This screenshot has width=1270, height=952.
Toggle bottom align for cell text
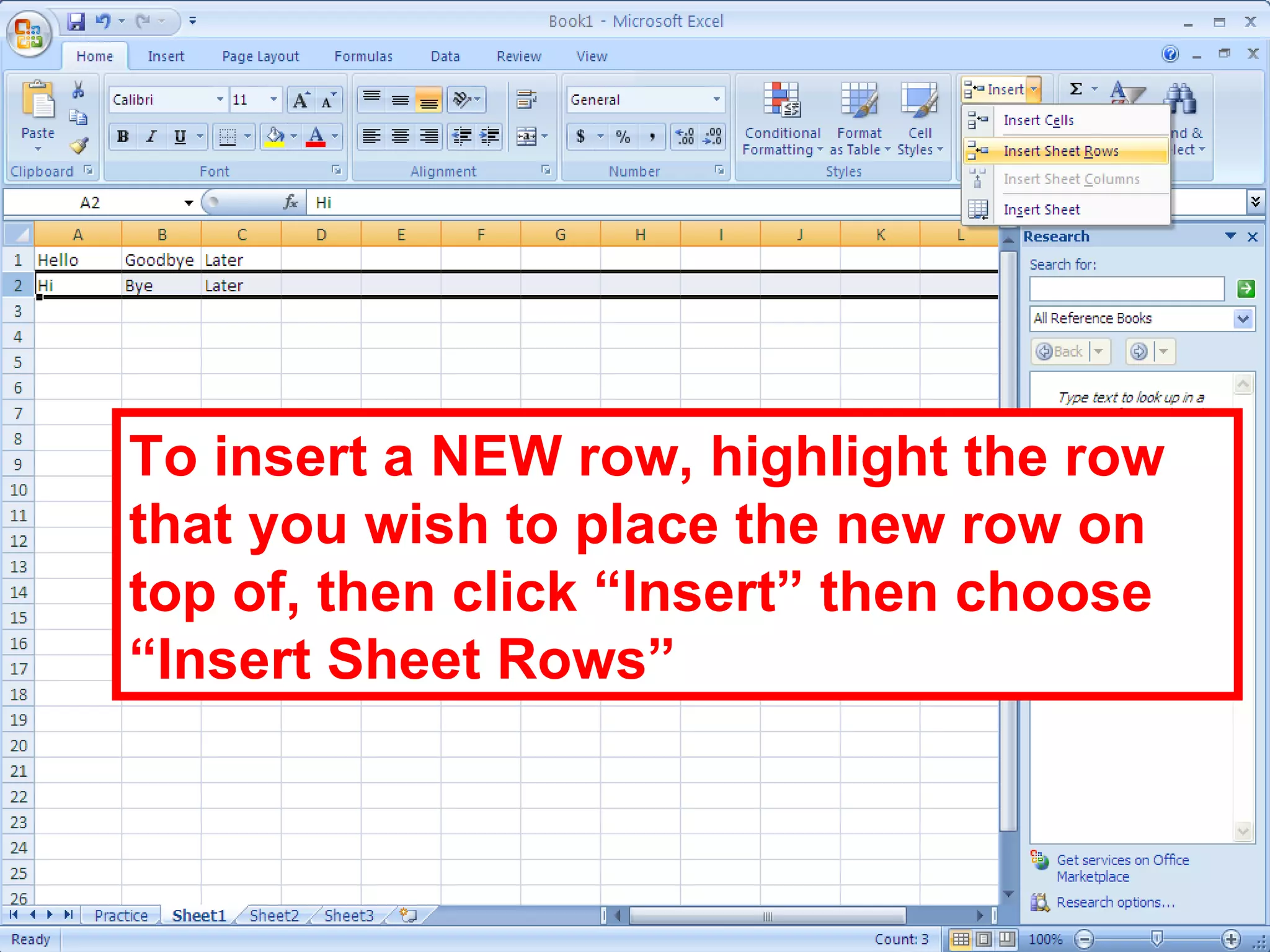(x=429, y=99)
